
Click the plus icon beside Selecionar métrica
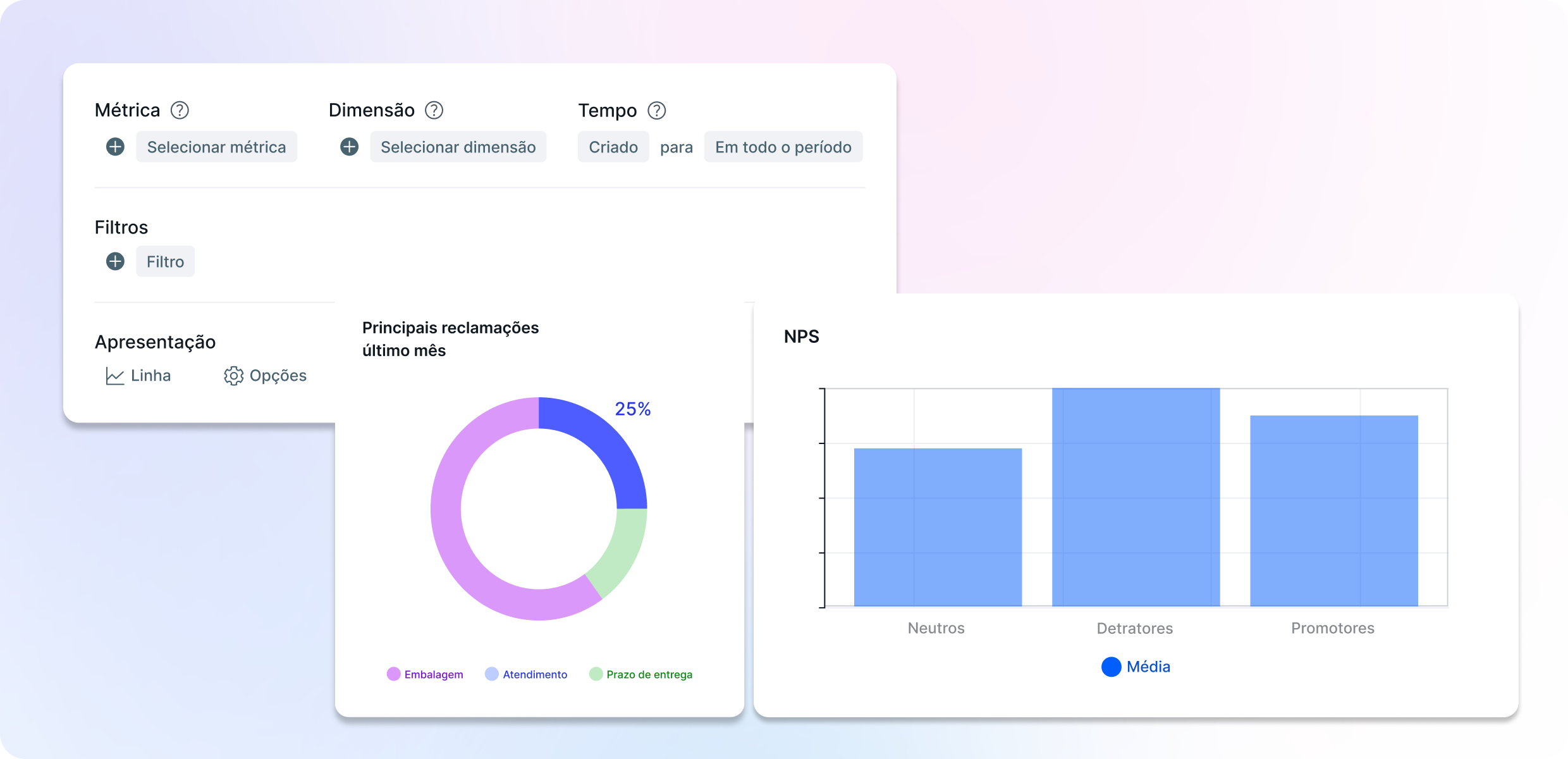pos(115,147)
